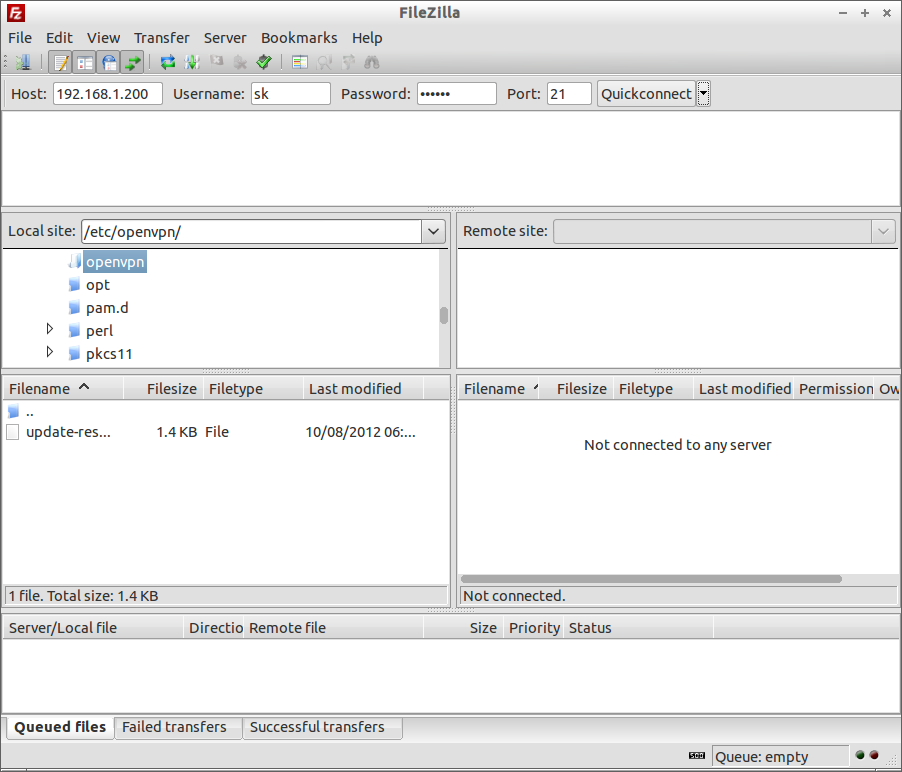Screen dimensions: 902x772
Task: Click the green activity indicator light
Action: pyautogui.click(x=860, y=755)
